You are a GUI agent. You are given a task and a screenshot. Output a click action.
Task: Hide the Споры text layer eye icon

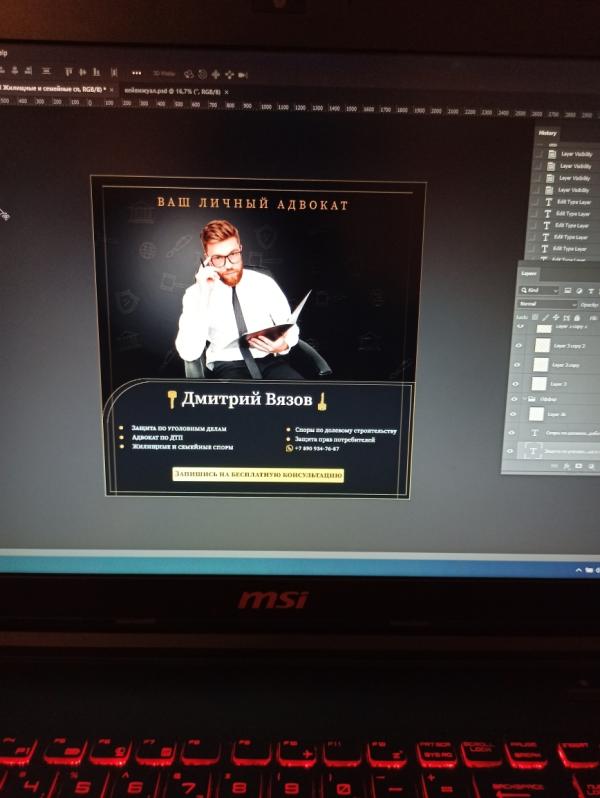[511, 433]
